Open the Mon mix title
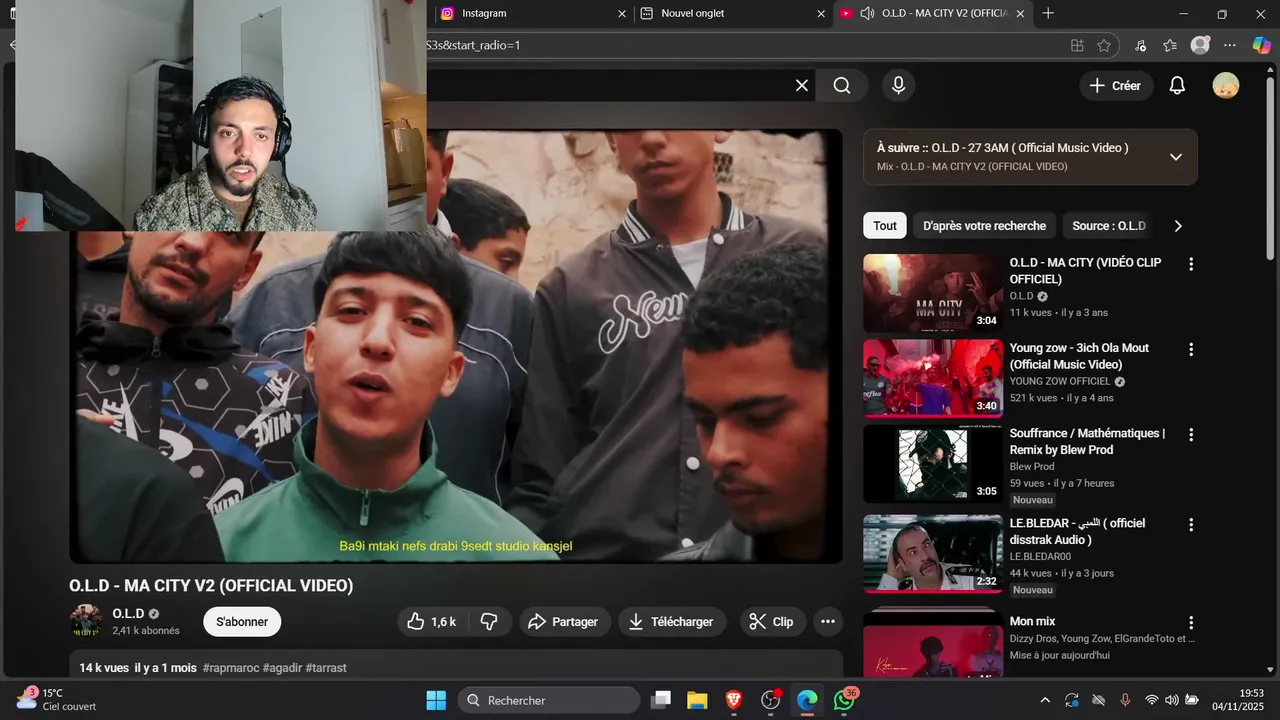 click(x=1032, y=621)
